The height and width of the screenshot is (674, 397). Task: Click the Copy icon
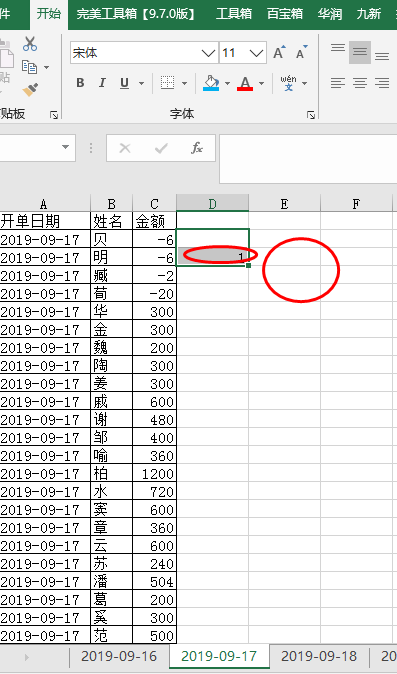pyautogui.click(x=30, y=67)
